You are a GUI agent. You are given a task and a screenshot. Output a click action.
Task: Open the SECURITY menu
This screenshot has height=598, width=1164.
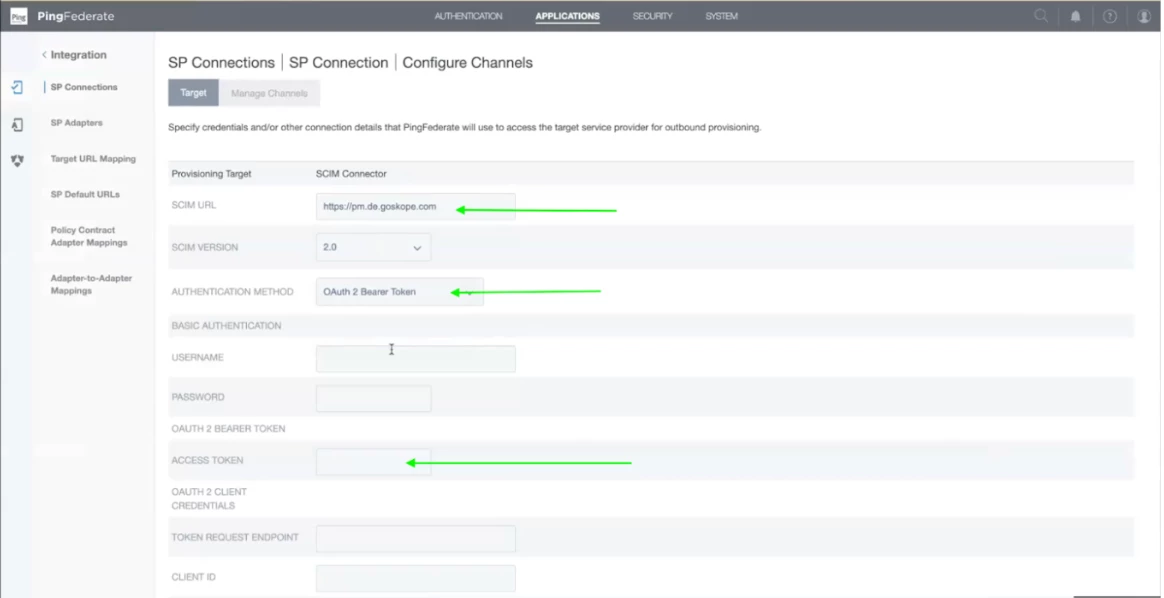pyautogui.click(x=653, y=16)
